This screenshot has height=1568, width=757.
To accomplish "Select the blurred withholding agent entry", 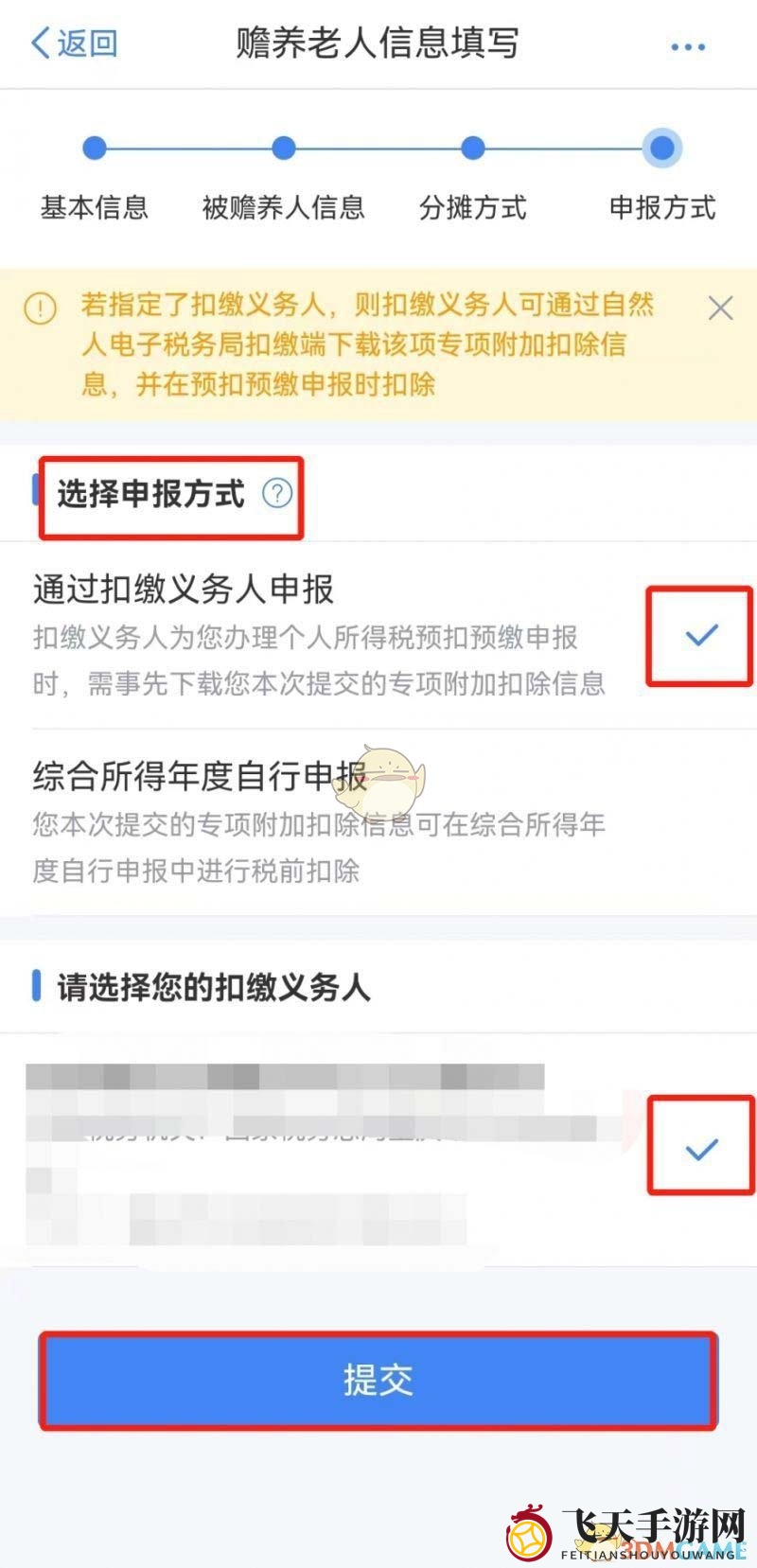I will (378, 1152).
